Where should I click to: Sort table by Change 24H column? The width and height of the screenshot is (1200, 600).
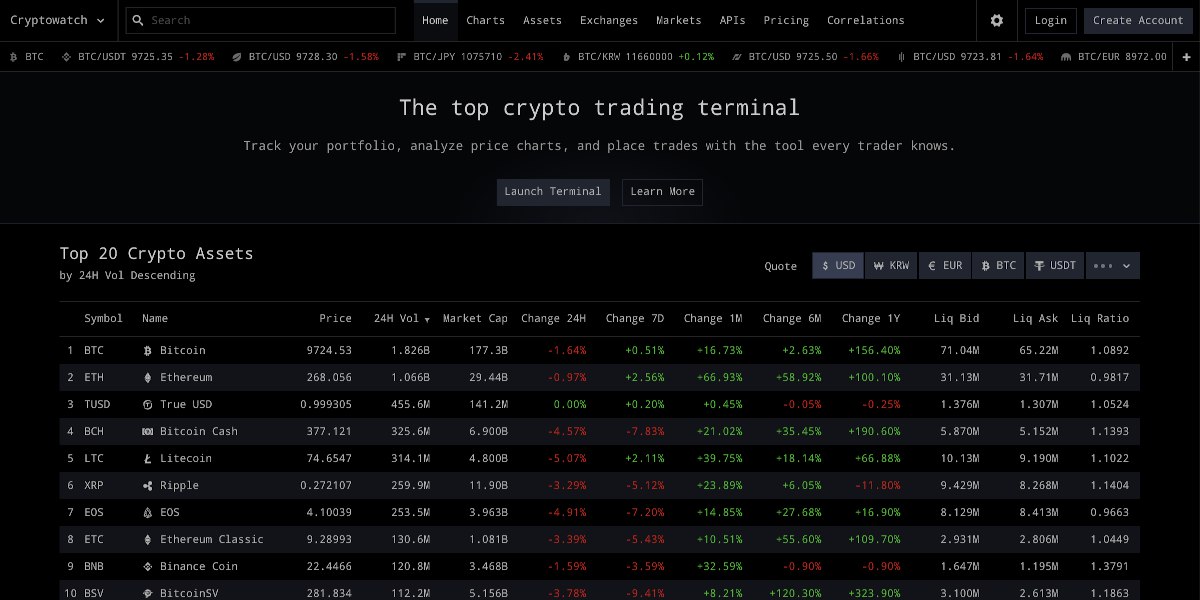pos(554,318)
